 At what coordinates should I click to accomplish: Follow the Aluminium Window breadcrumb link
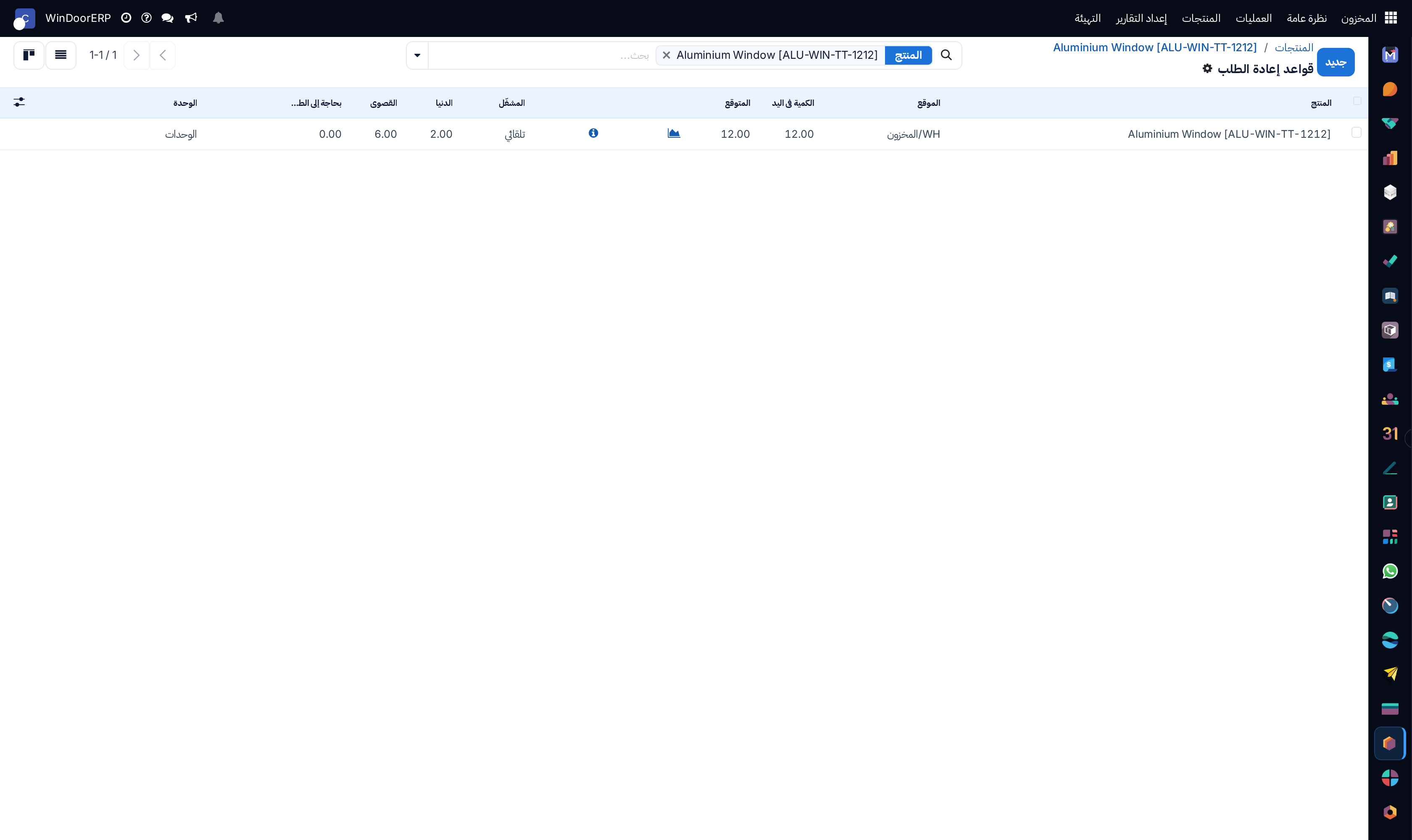pos(1155,47)
